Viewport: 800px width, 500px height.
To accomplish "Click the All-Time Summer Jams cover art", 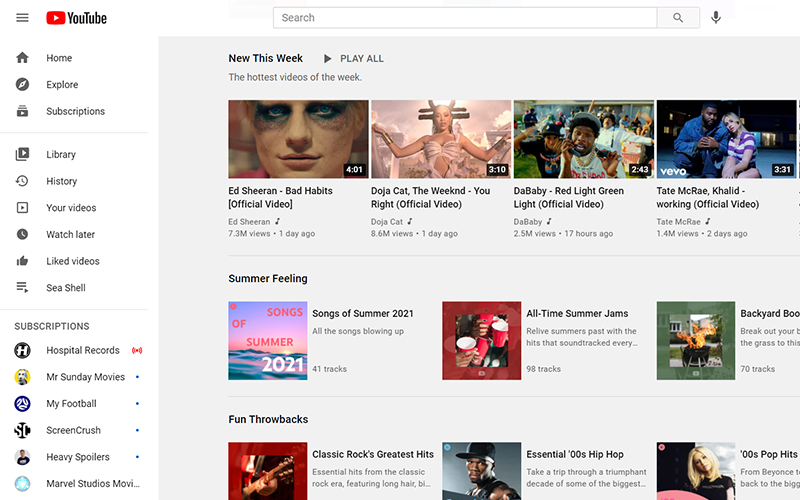I will [482, 340].
